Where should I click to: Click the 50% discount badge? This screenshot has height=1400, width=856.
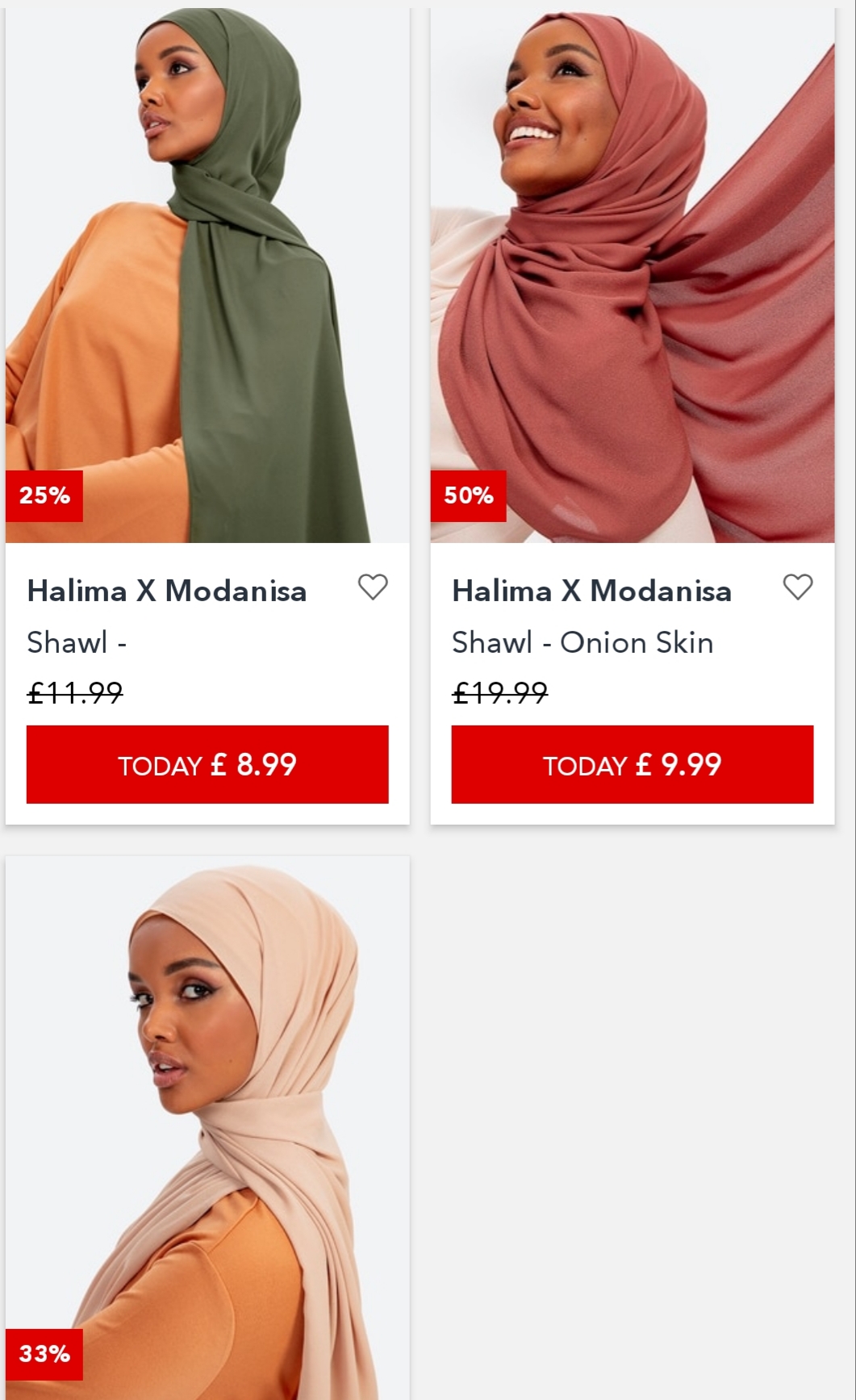469,495
